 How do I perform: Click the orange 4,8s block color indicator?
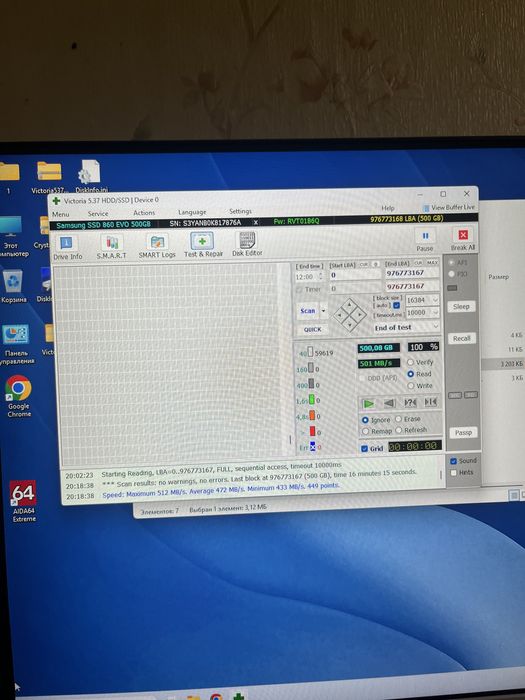click(x=312, y=416)
